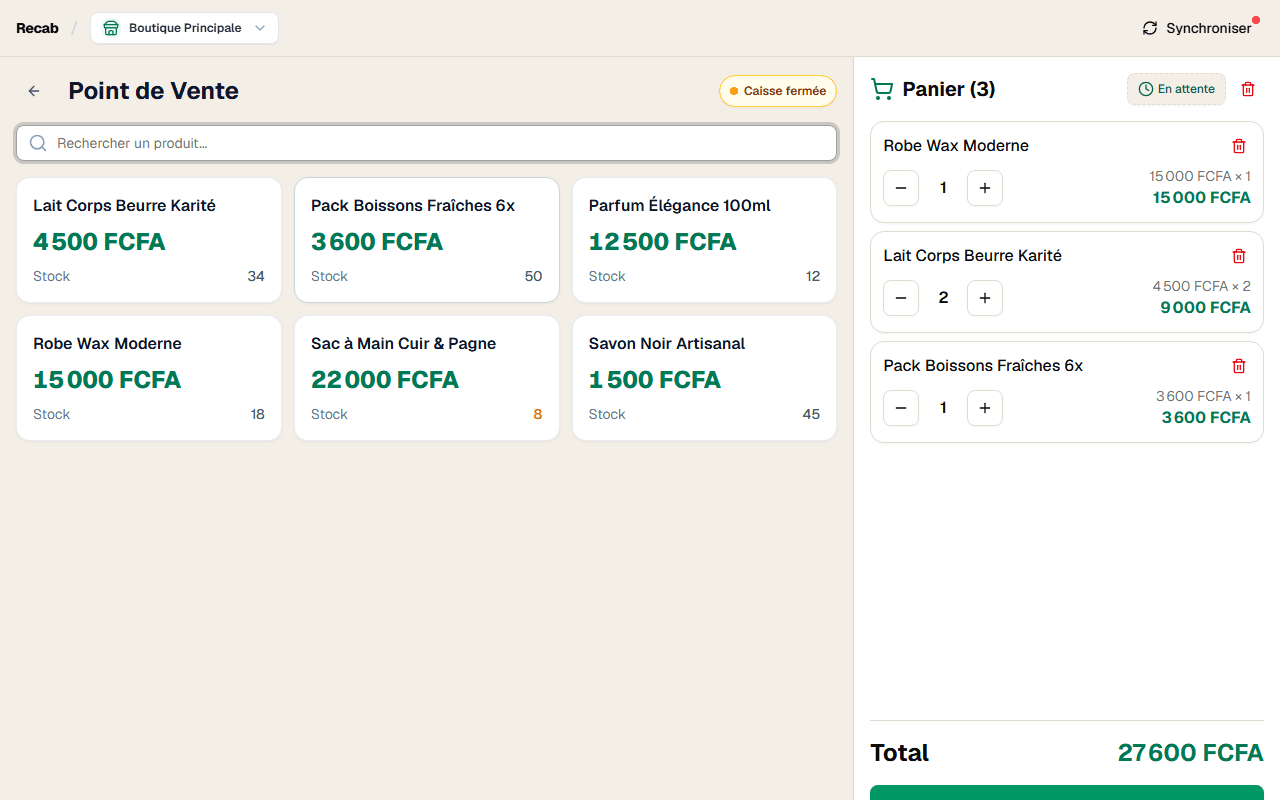The image size is (1280, 800).
Task: Decrease Lait Corps Beurre Karité quantity in cart
Action: [x=901, y=298]
